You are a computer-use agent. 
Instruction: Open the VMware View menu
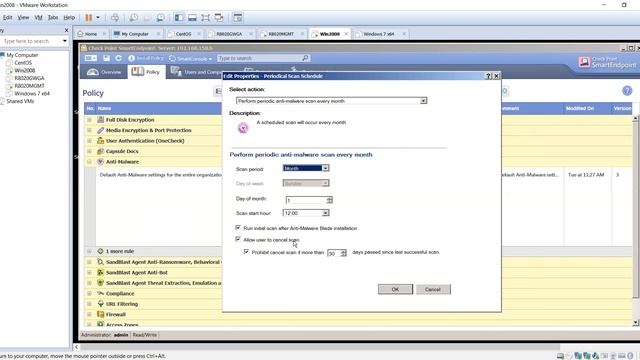point(23,18)
